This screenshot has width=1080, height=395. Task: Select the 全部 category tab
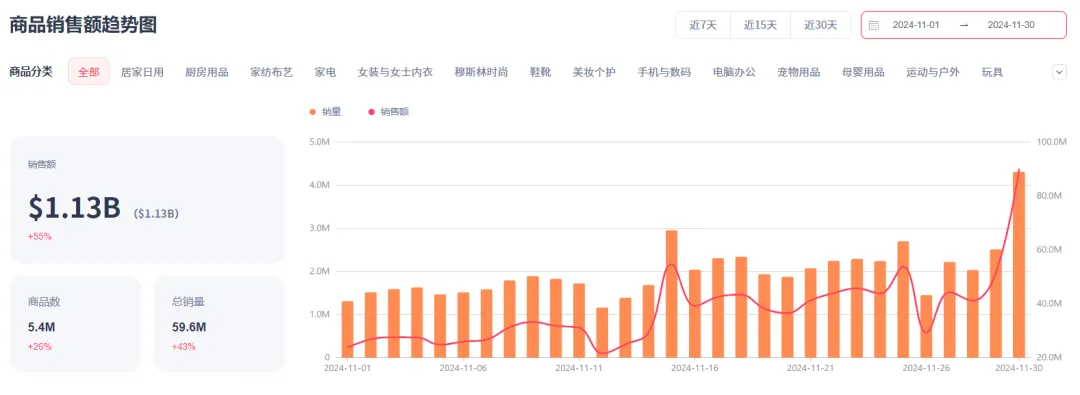tap(89, 72)
